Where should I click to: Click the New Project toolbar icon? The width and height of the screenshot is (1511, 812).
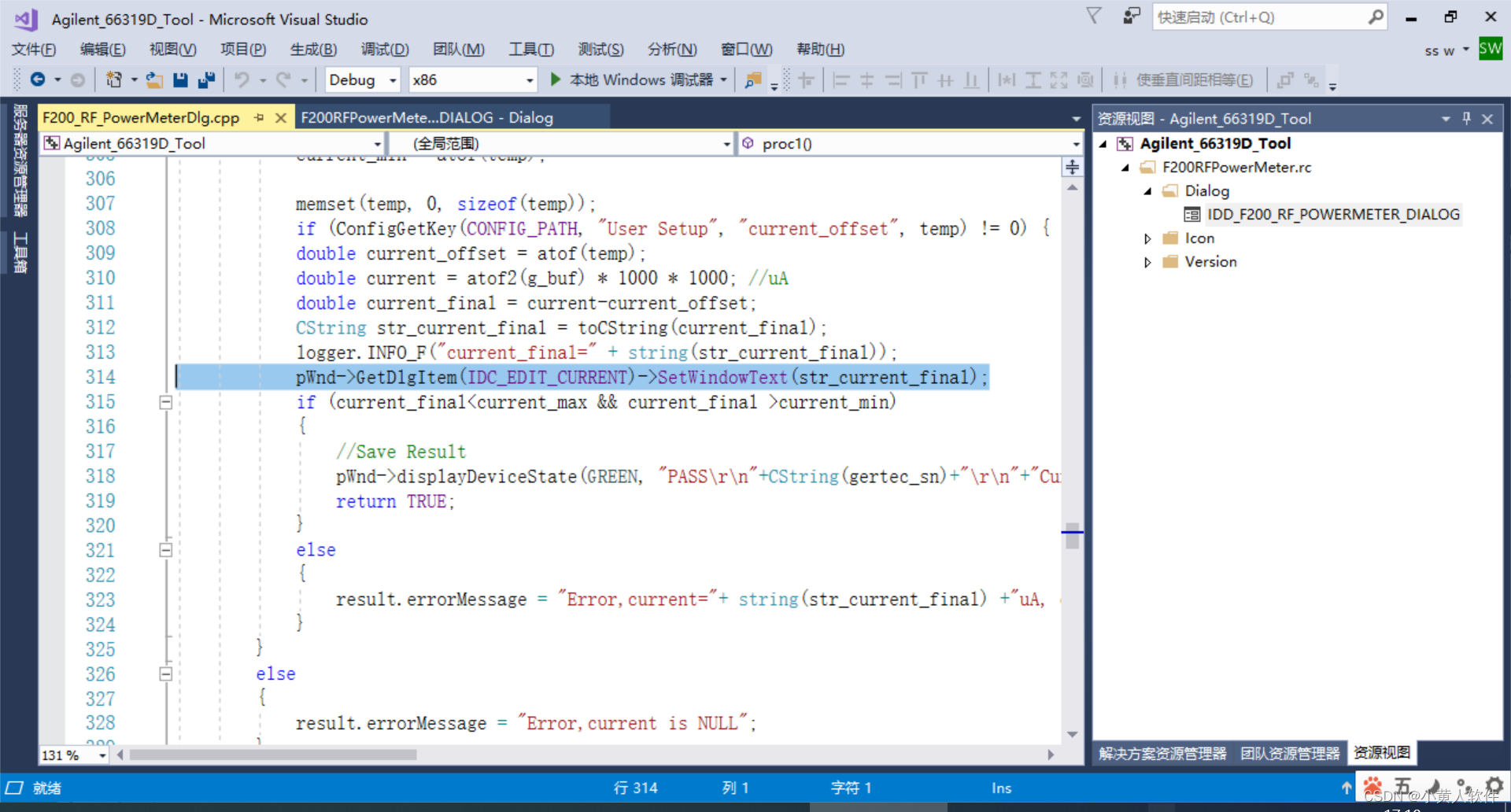[x=114, y=79]
